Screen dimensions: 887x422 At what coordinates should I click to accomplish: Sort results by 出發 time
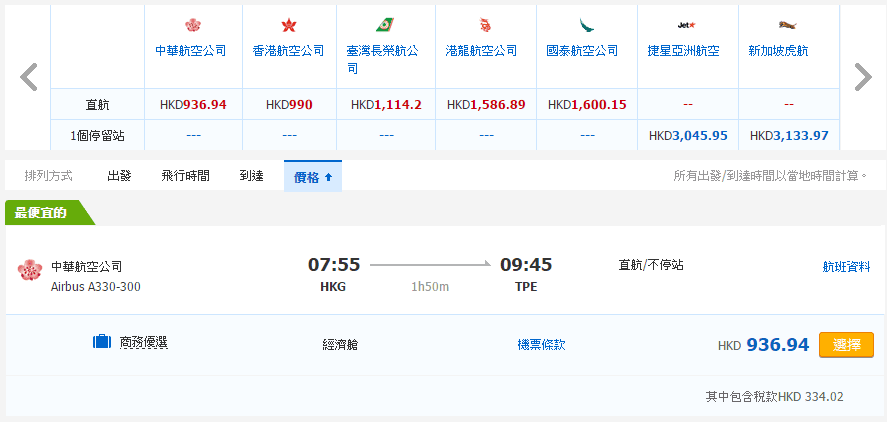pyautogui.click(x=119, y=176)
